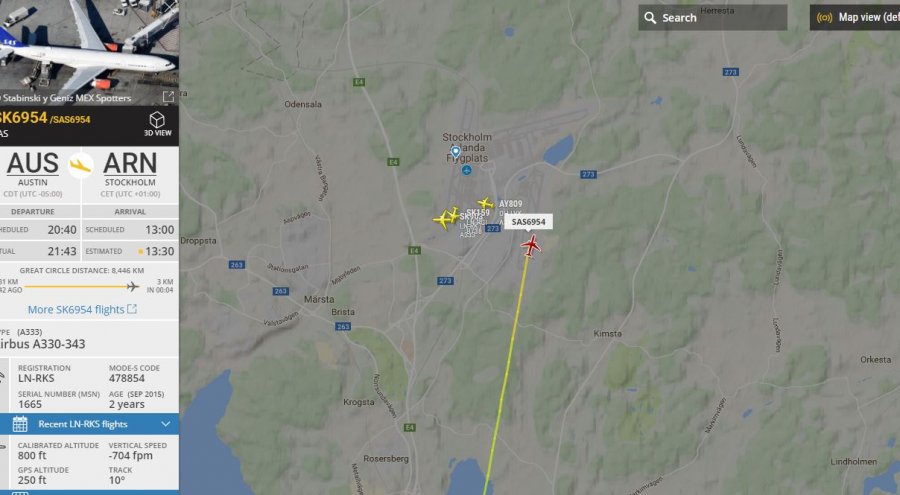Screen dimensions: 900x495
Task: Expand the Recent LN-RKS flights bar
Action: (x=90, y=424)
